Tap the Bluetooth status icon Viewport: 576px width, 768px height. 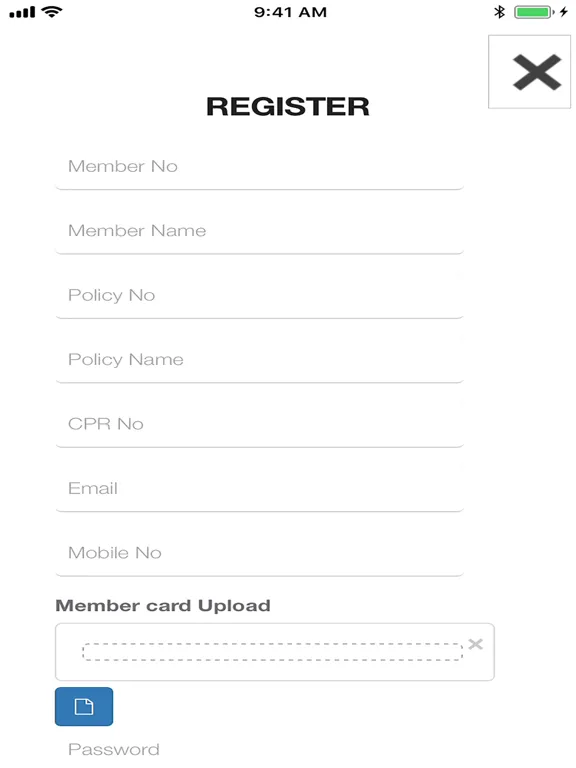pyautogui.click(x=499, y=12)
